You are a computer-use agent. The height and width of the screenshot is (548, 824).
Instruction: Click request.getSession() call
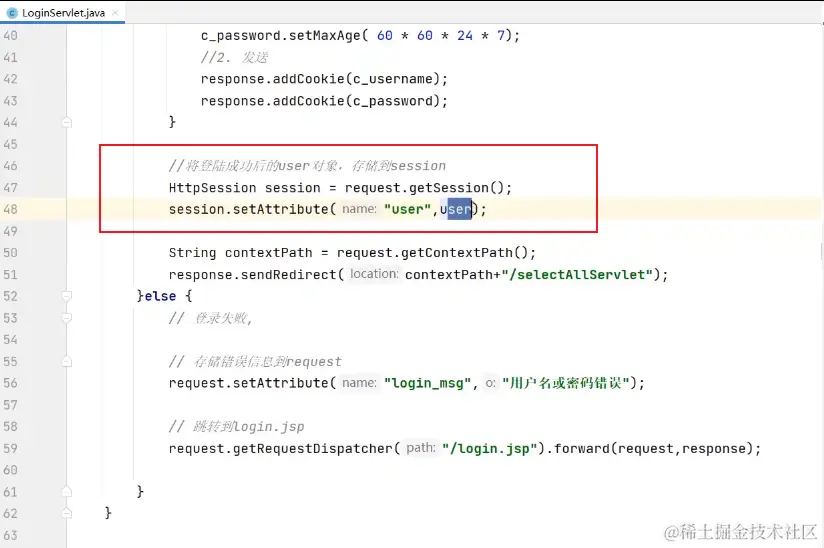[x=424, y=188]
